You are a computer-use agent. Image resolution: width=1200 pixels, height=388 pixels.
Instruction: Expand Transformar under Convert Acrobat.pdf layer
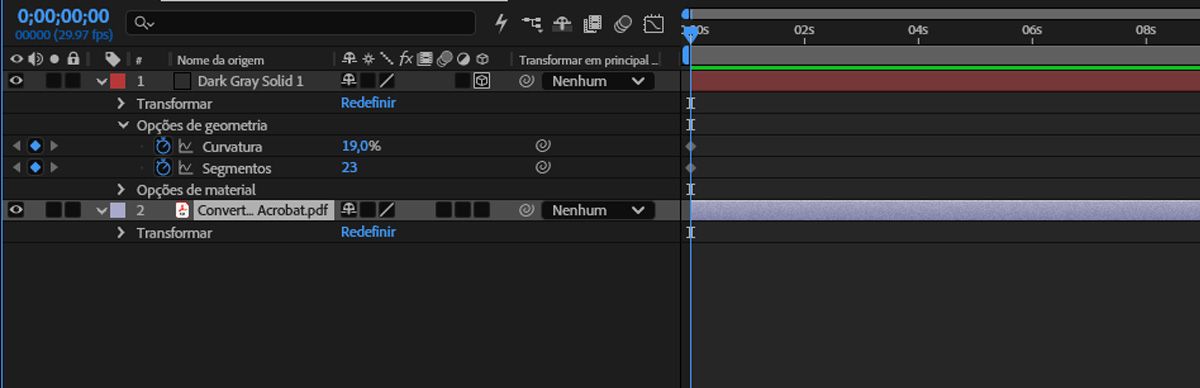tap(122, 232)
